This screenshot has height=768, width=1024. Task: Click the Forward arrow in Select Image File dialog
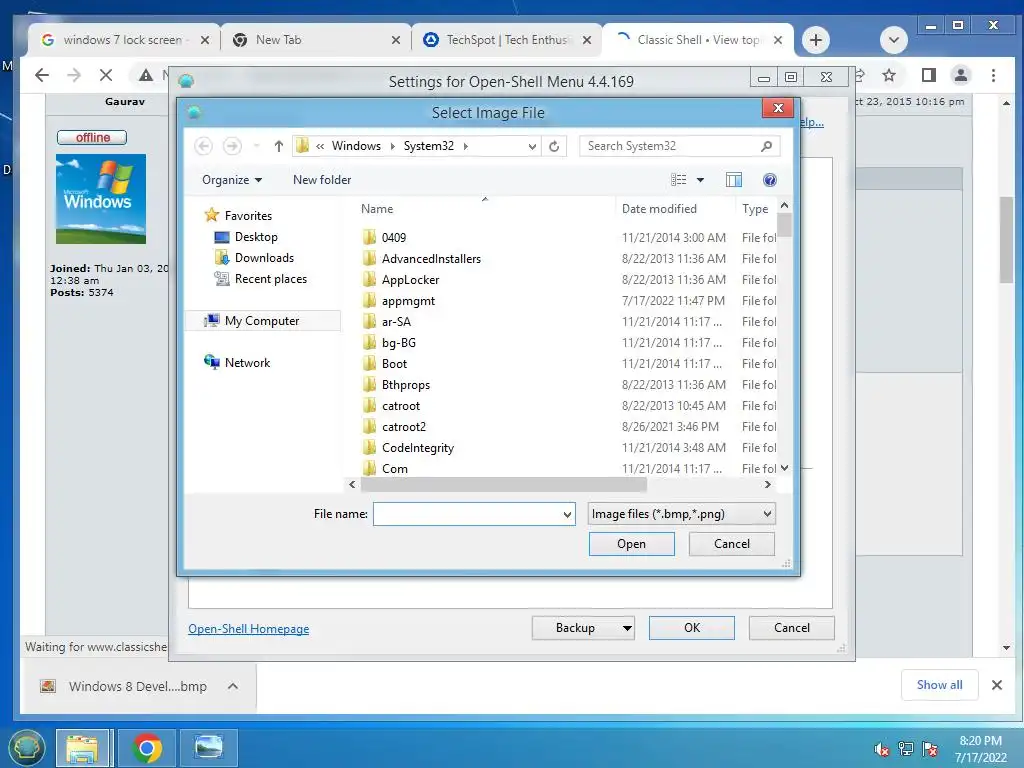[x=232, y=146]
